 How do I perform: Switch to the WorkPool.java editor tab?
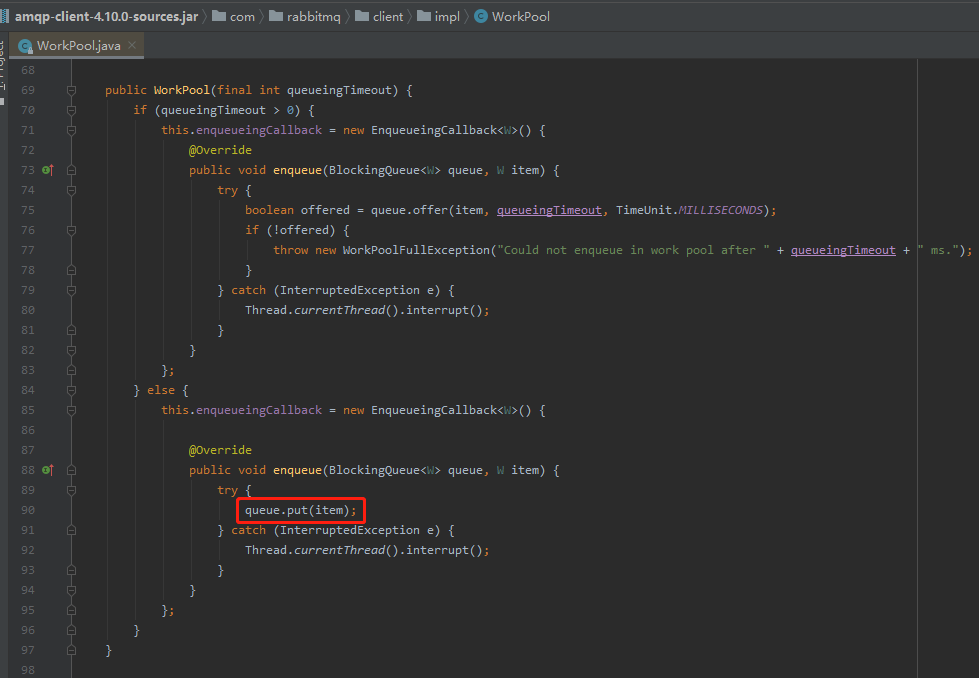point(78,46)
